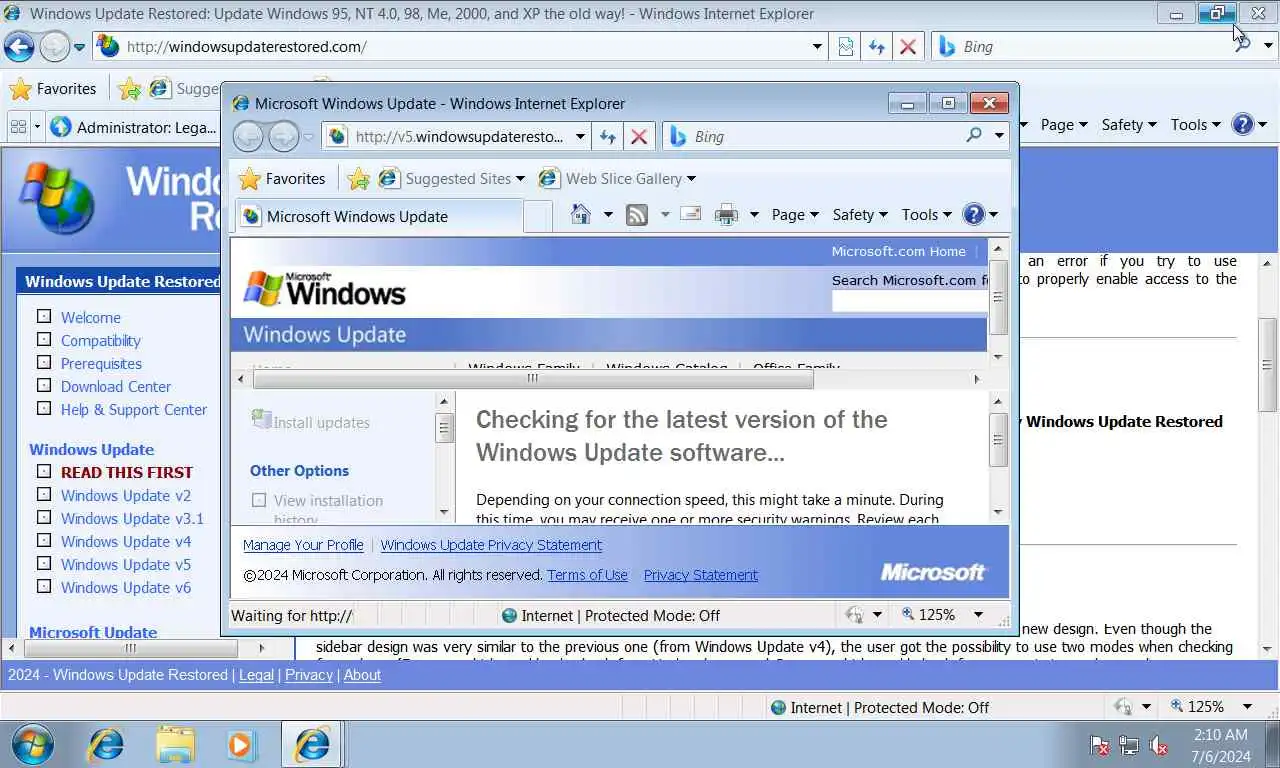Click Search Microsoft.com input box

[909, 301]
